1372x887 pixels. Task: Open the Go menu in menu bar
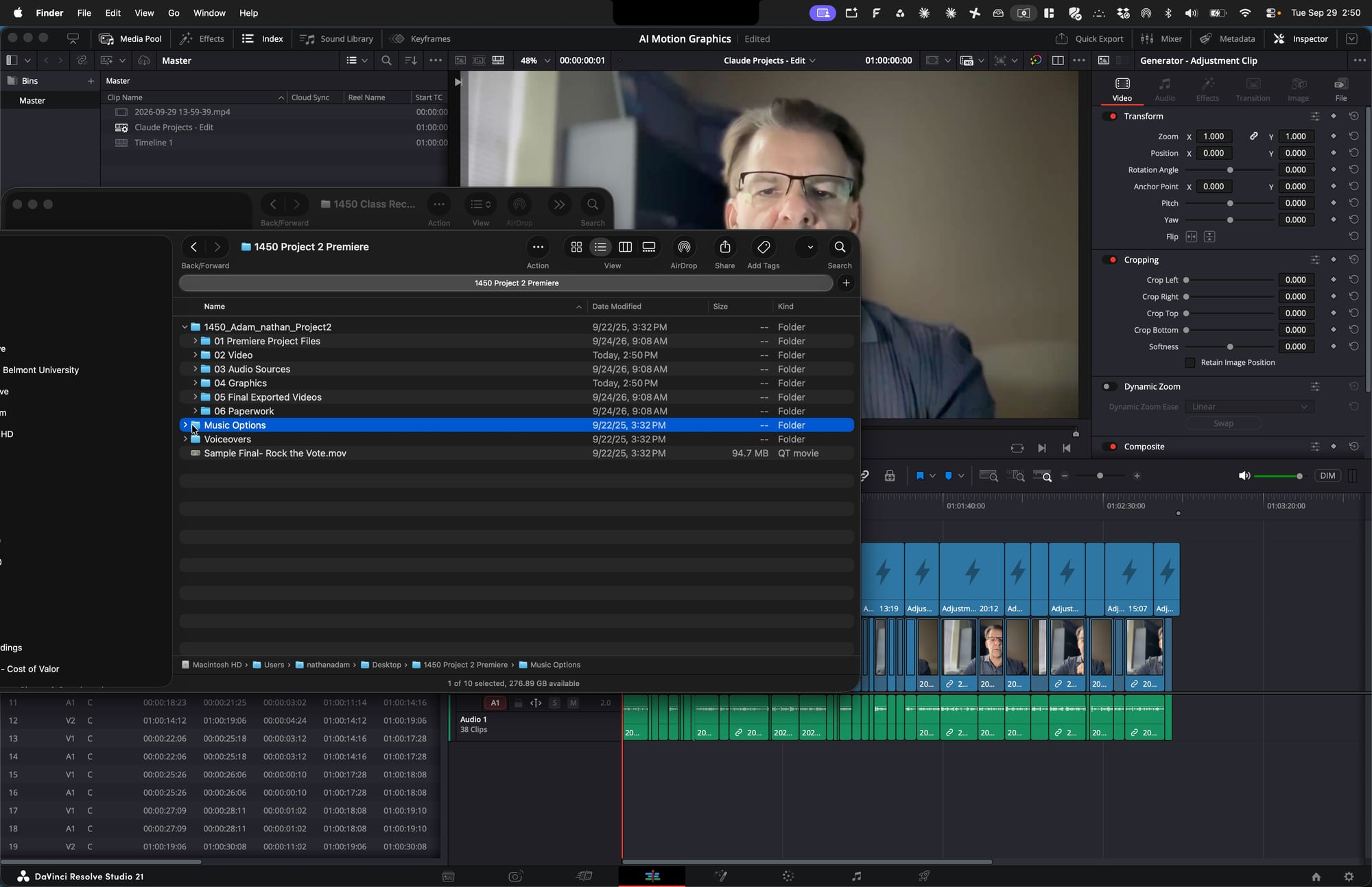174,13
